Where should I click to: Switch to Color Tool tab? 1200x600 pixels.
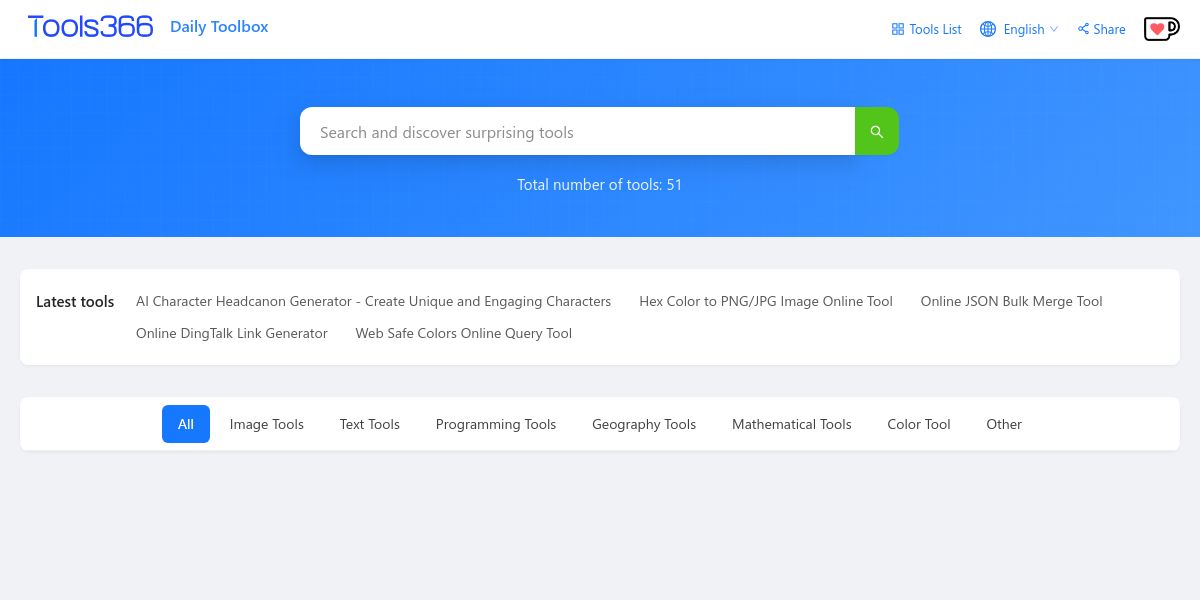[x=919, y=424]
